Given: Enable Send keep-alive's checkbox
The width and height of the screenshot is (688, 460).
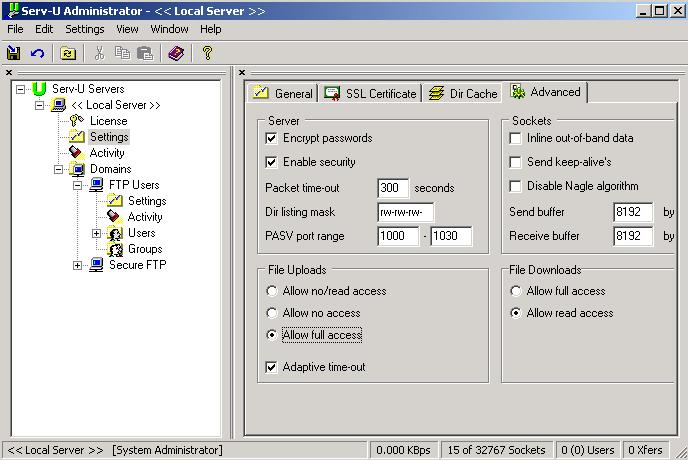Looking at the screenshot, I should 515,162.
